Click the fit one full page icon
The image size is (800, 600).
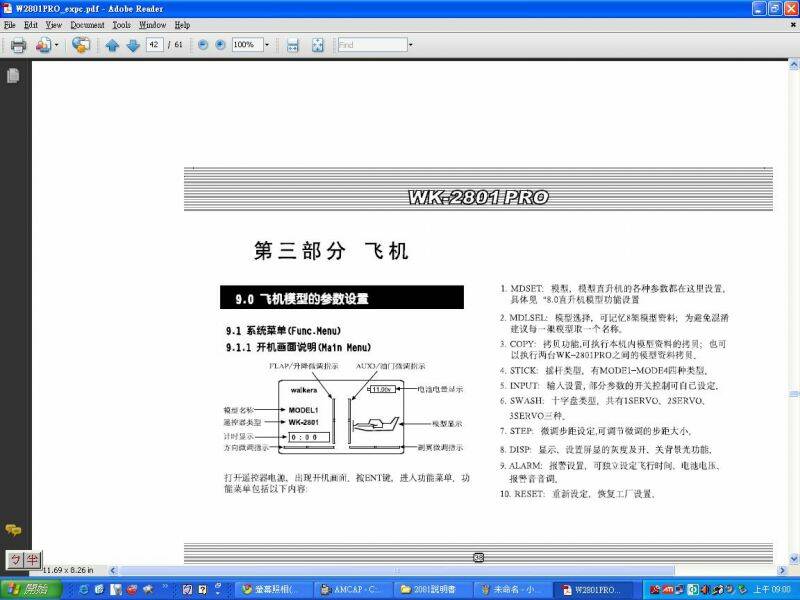click(317, 45)
